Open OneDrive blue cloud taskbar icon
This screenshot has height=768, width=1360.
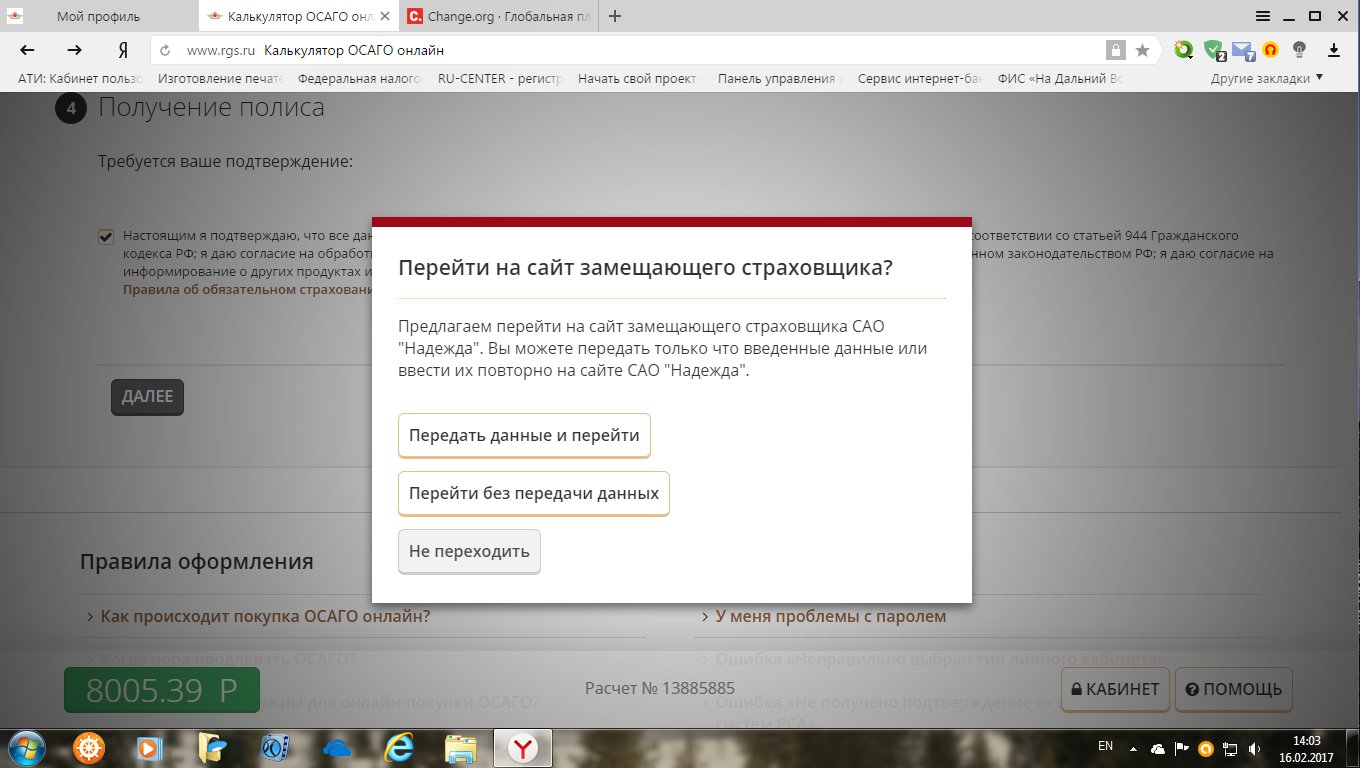point(336,747)
